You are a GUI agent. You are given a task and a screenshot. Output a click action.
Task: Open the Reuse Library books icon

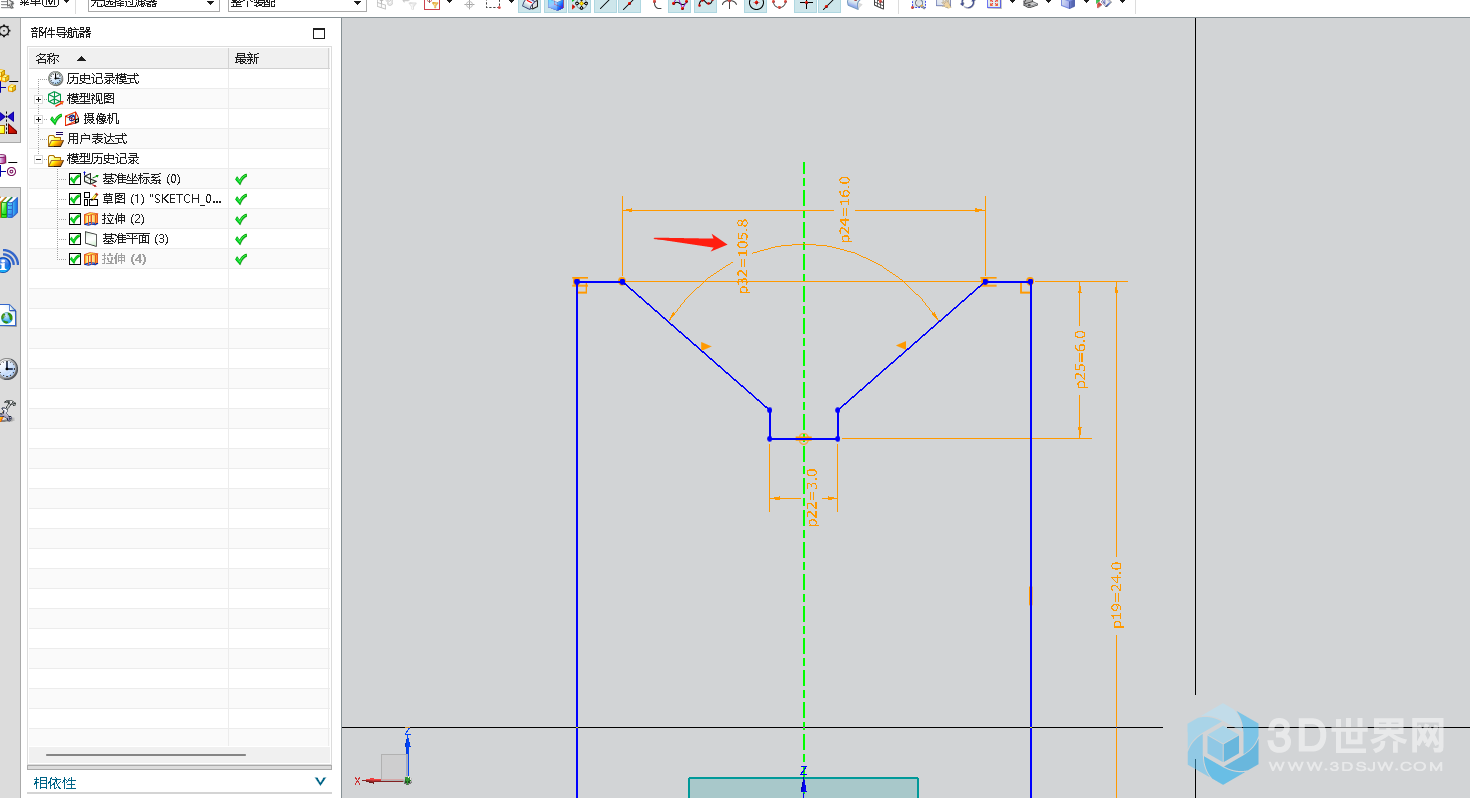[x=8, y=208]
